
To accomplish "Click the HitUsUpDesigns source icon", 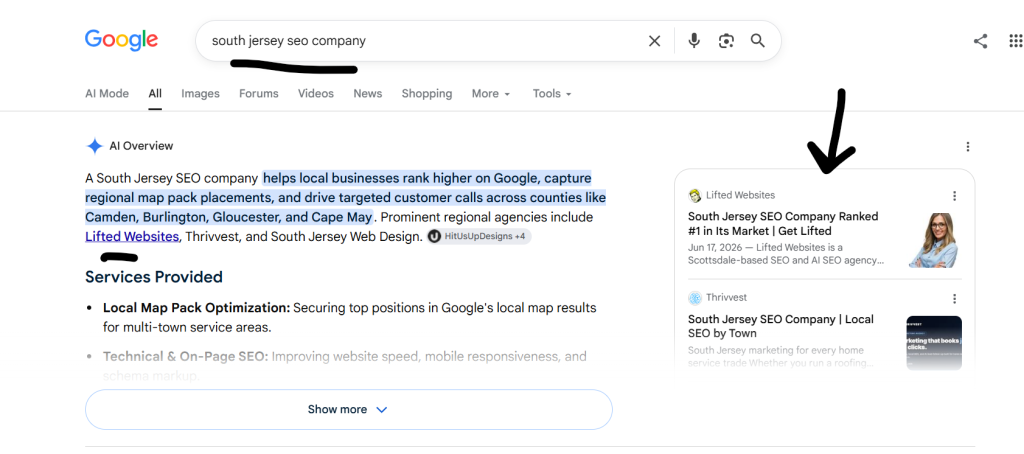I will click(434, 236).
